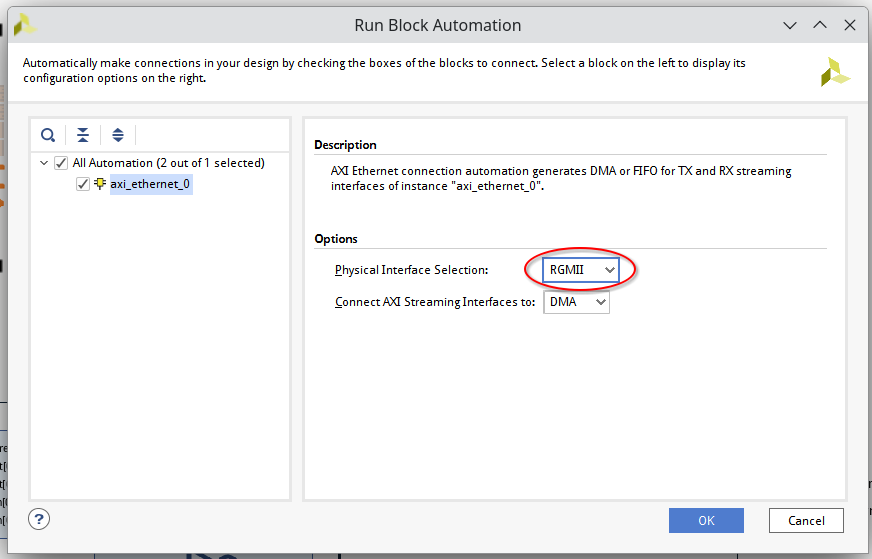The image size is (872, 559).
Task: Toggle the All Automation checkbox
Action: [x=61, y=163]
